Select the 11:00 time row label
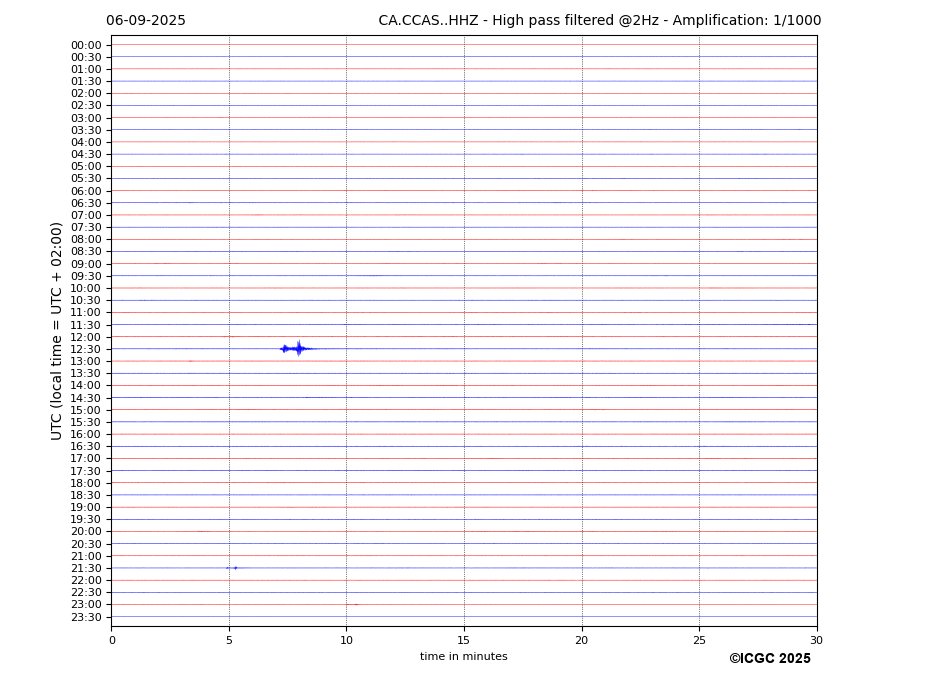Screen dimensions: 927x696 point(86,313)
